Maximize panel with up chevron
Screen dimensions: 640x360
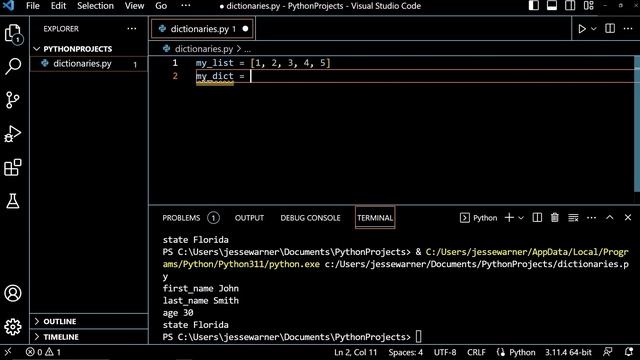tap(609, 218)
